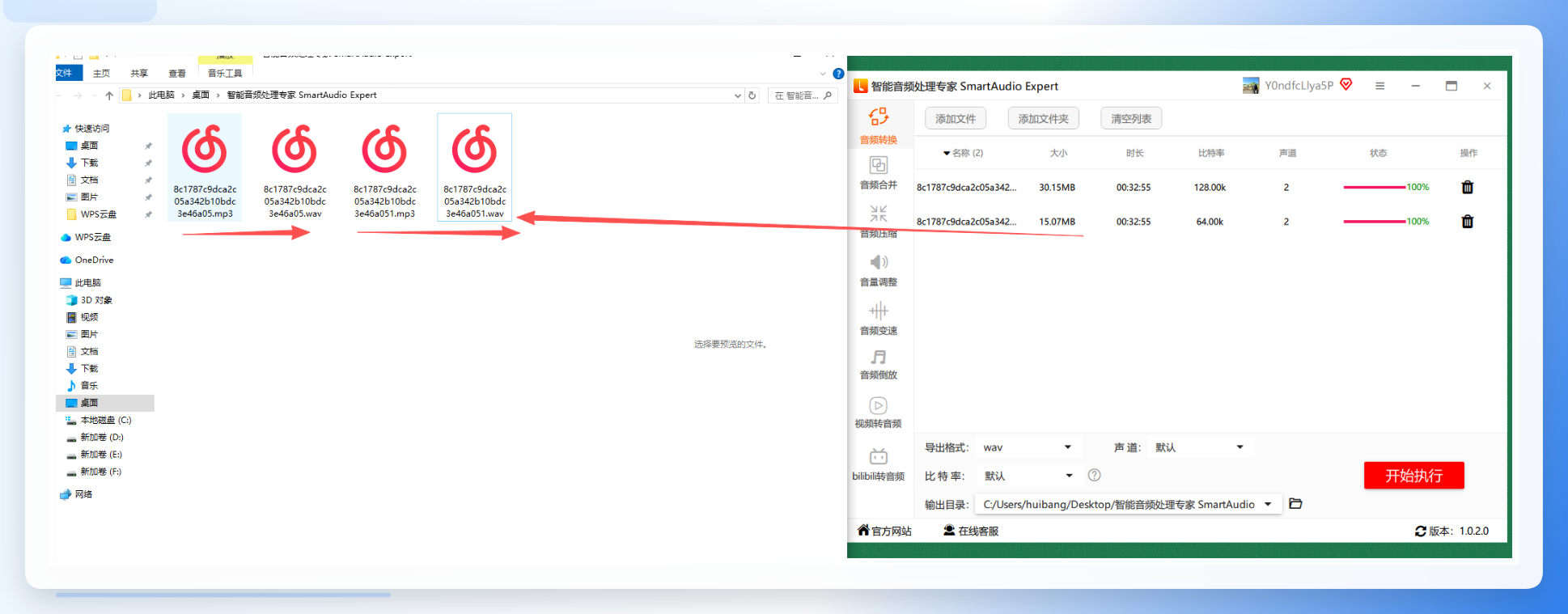
Task: Browse output folder with the folder icon
Action: pos(1295,504)
